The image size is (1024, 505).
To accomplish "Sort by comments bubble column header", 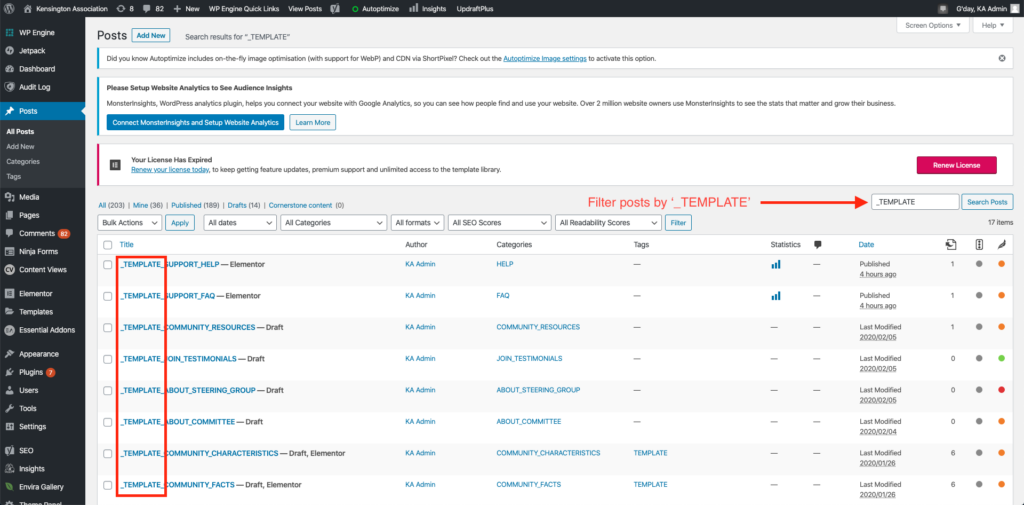I will [817, 244].
